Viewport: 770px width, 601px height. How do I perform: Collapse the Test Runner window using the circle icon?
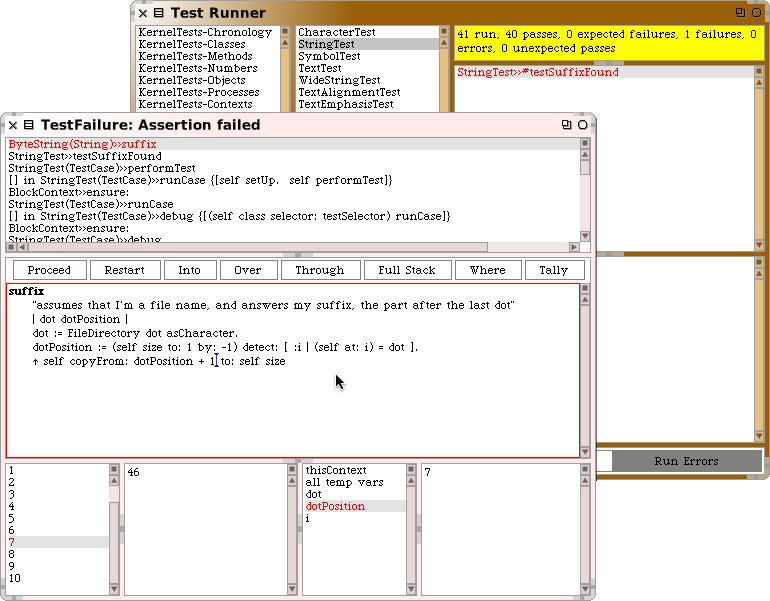tap(755, 13)
